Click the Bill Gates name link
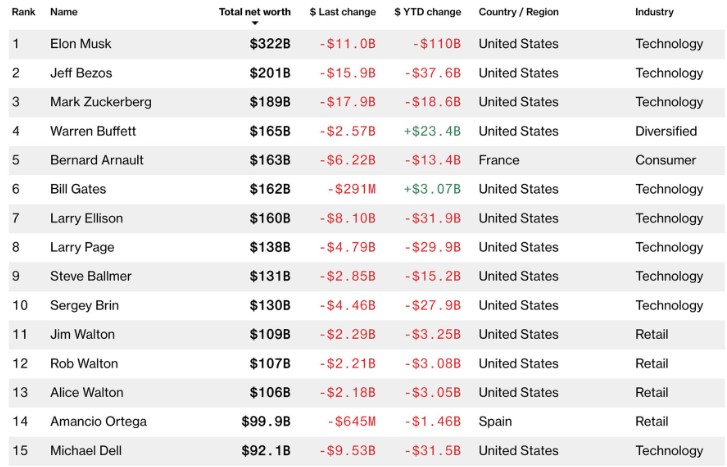727x467 pixels. pos(78,189)
